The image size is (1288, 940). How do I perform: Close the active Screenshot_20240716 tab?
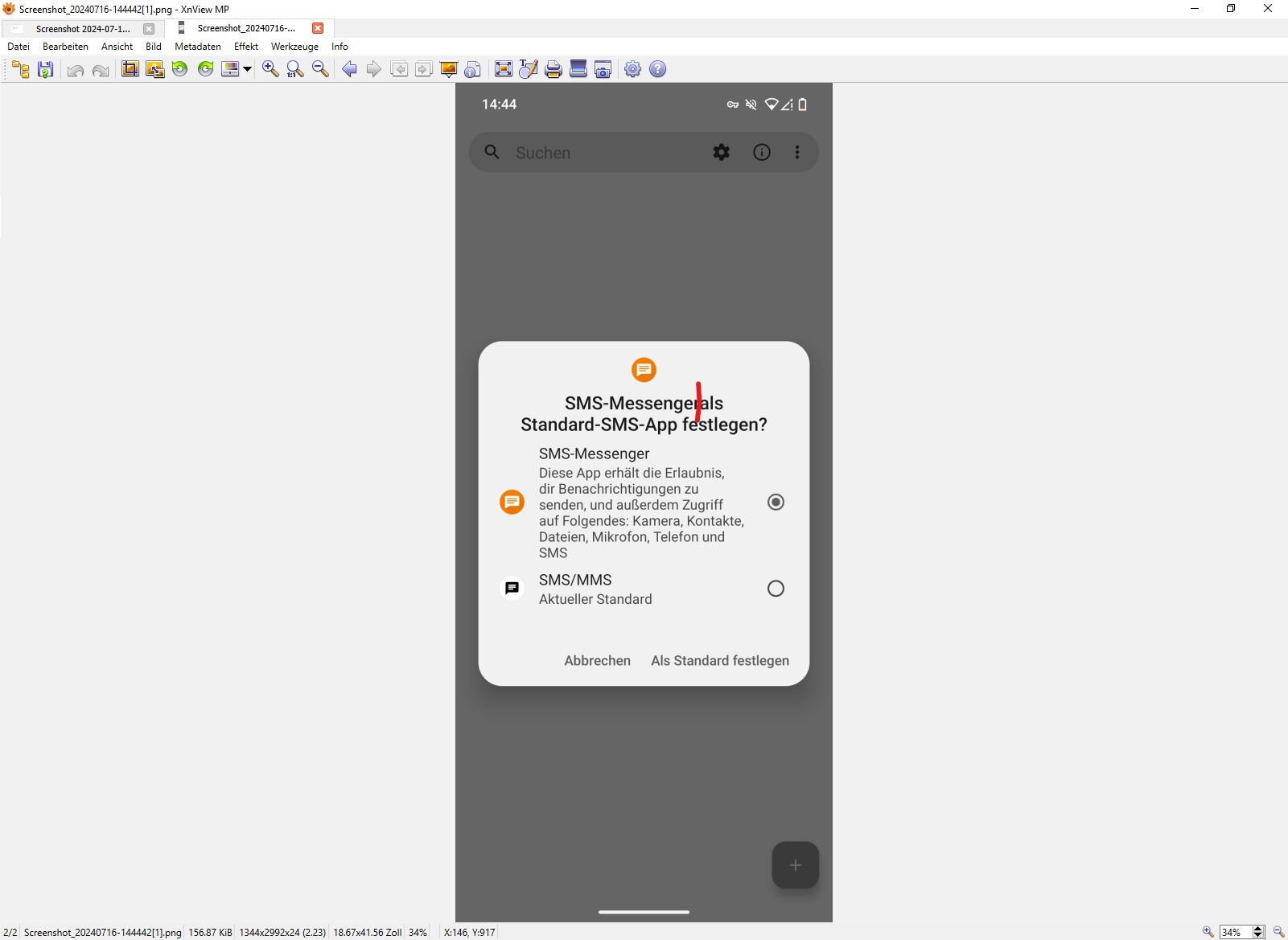click(318, 28)
